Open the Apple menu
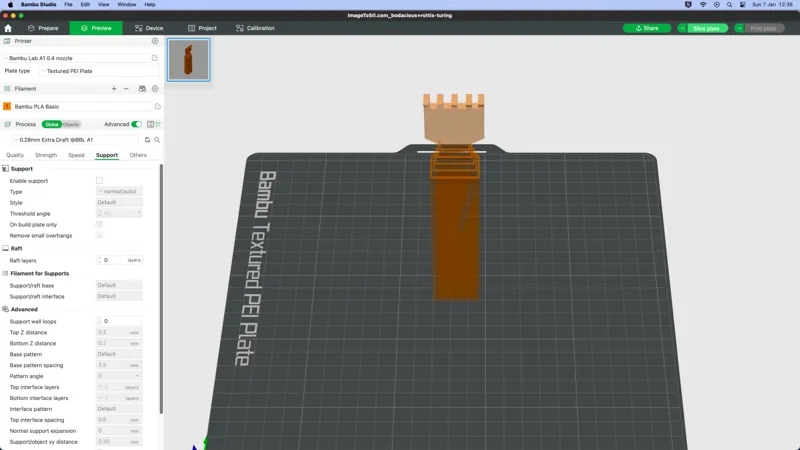Image resolution: width=800 pixels, height=450 pixels. click(x=10, y=5)
